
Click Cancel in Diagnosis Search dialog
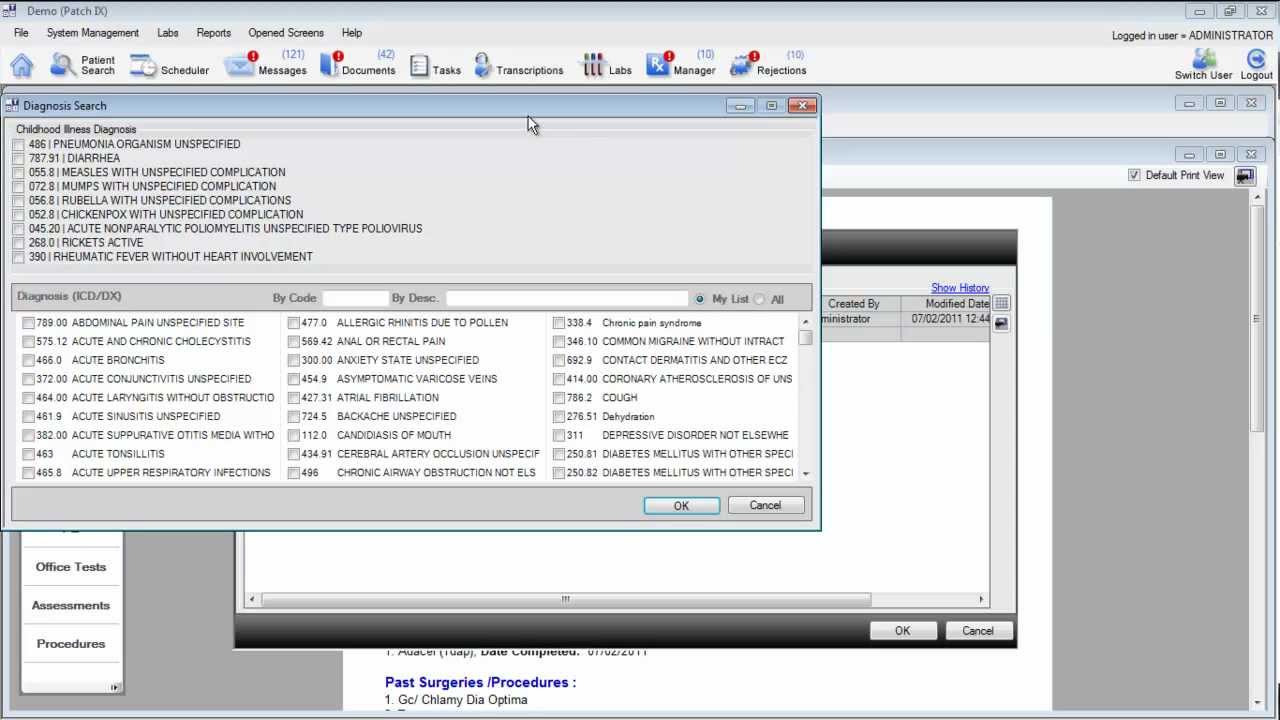[765, 506]
